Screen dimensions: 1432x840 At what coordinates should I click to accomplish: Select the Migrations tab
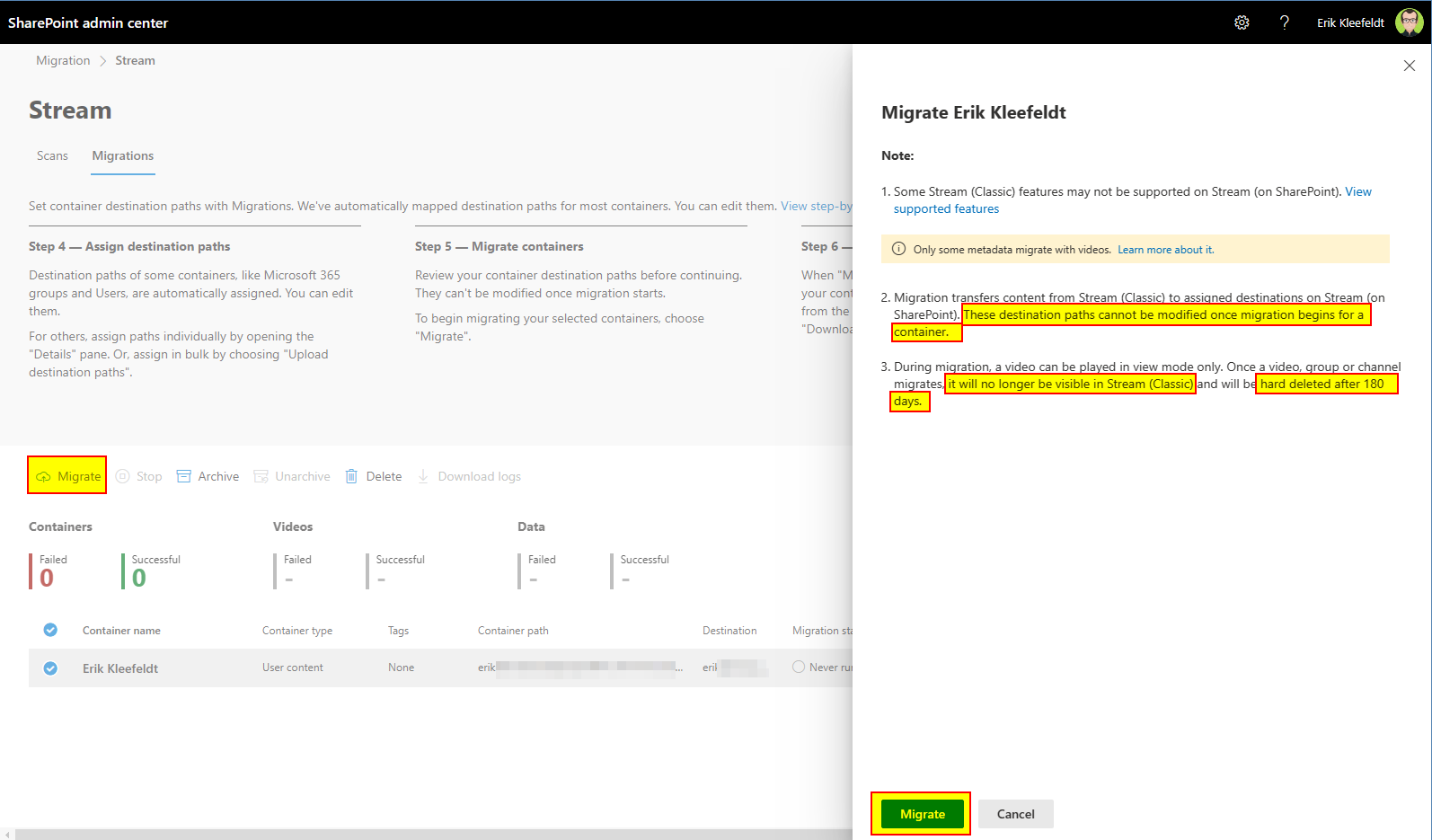123,155
